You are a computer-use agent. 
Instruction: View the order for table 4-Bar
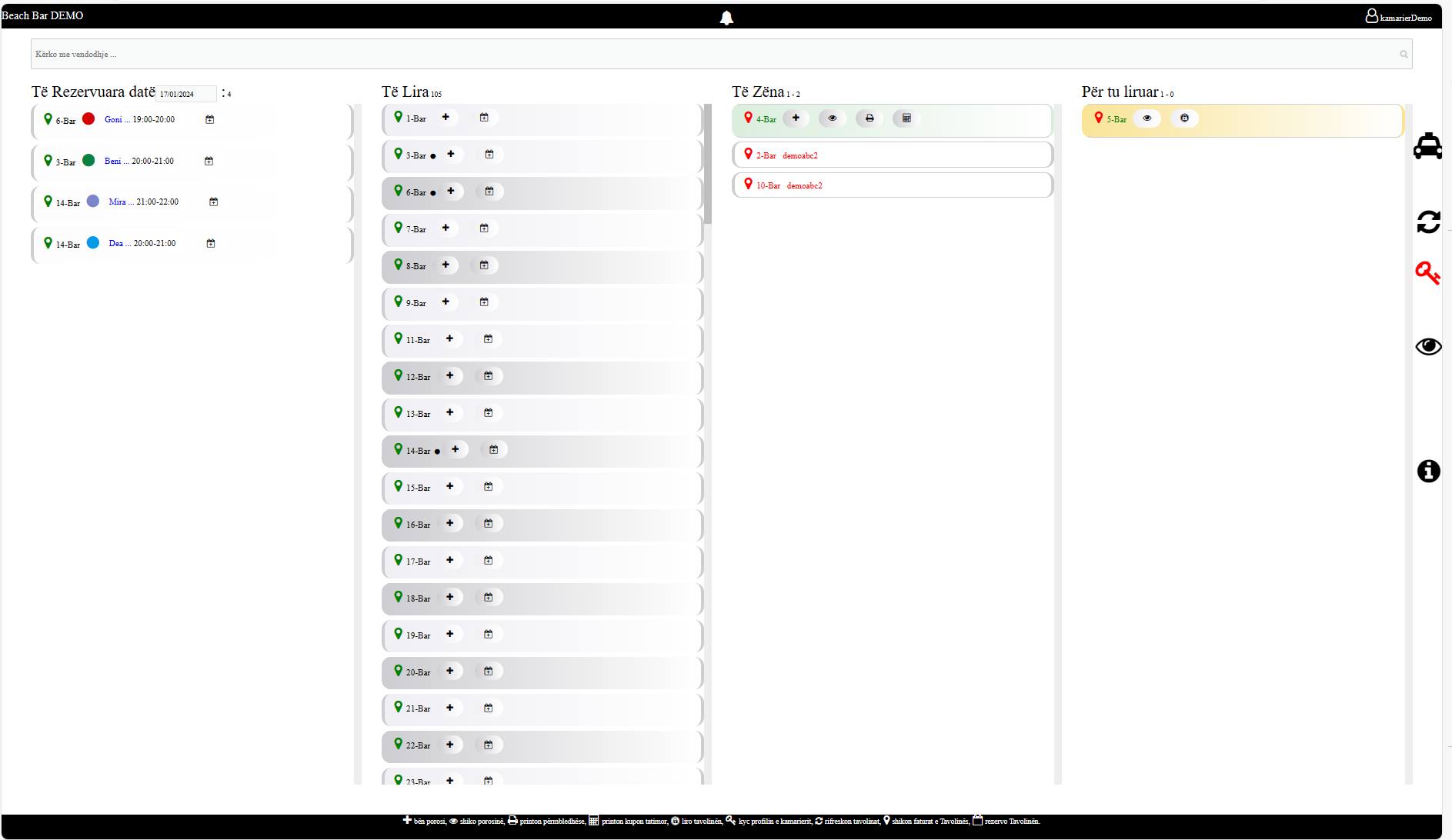pyautogui.click(x=832, y=118)
